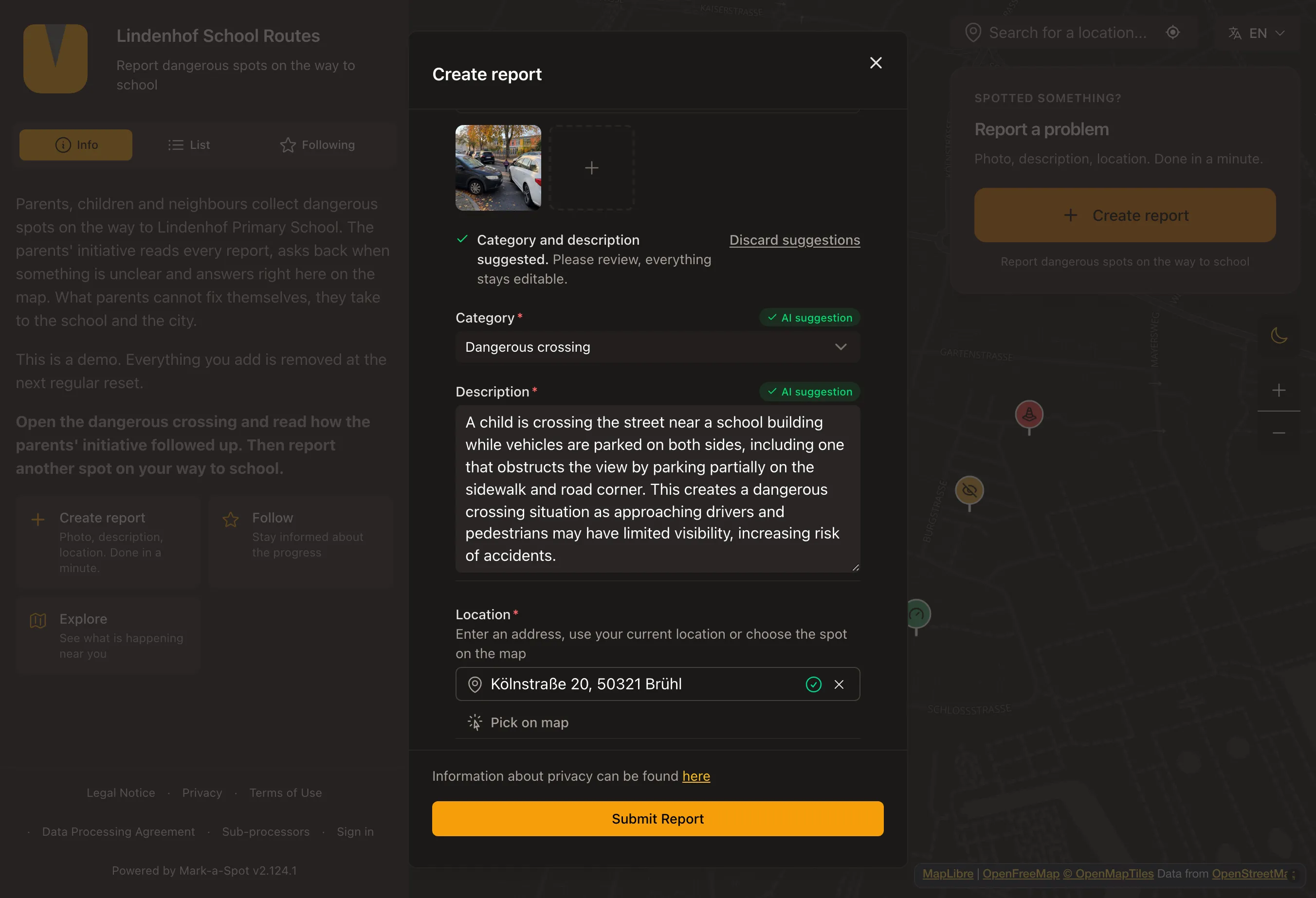This screenshot has width=1316, height=898.
Task: Open the uploaded street photo thumbnail
Action: [498, 168]
